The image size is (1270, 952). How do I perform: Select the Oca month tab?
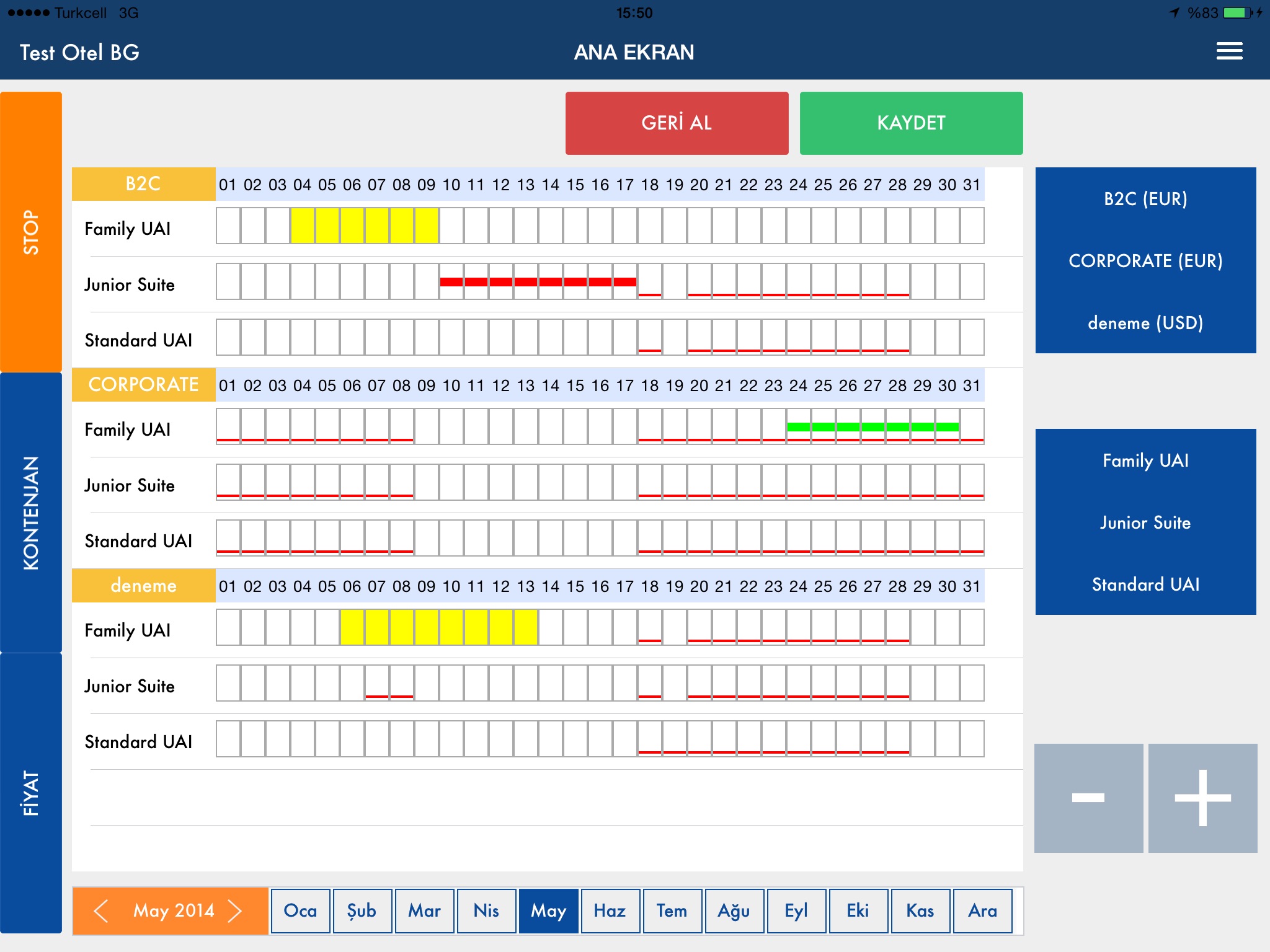coord(300,911)
